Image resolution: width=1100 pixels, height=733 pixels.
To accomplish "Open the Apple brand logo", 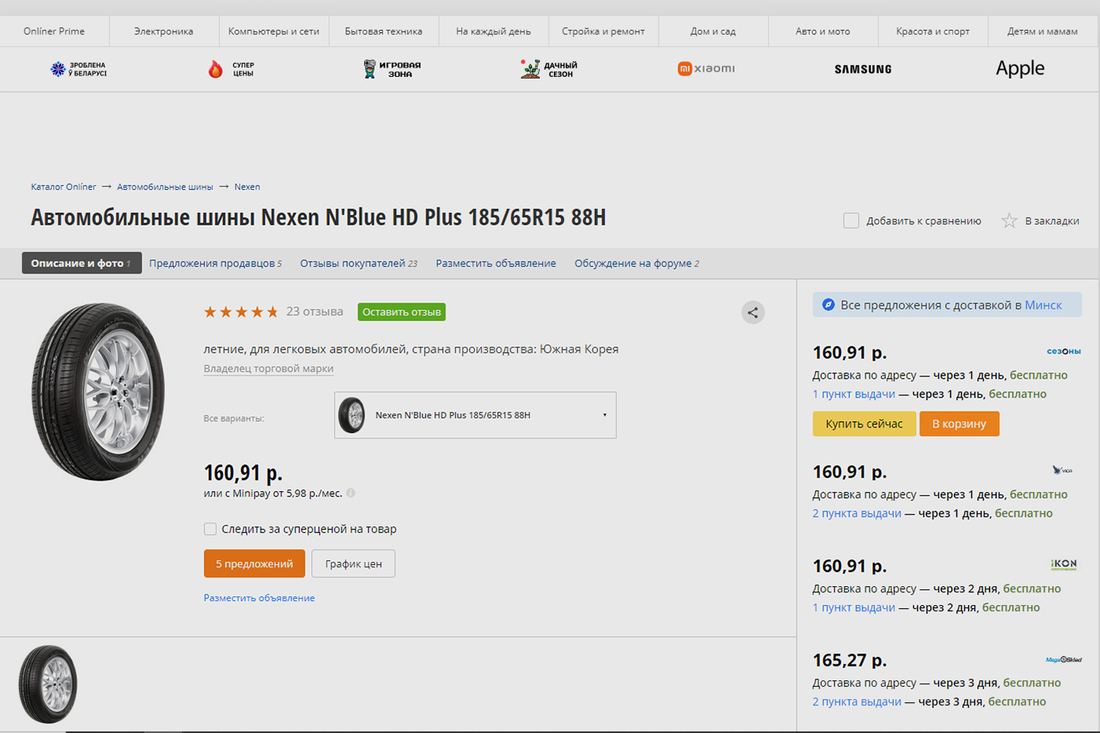I will click(1020, 68).
